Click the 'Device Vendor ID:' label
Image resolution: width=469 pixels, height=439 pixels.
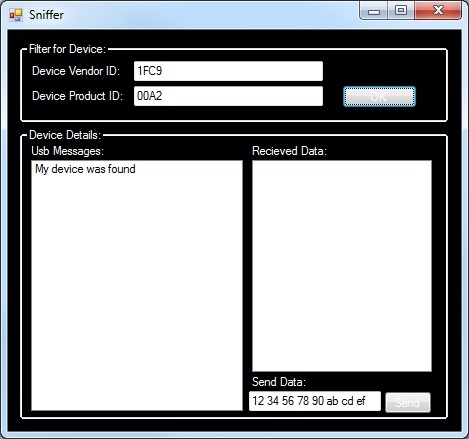click(x=76, y=71)
